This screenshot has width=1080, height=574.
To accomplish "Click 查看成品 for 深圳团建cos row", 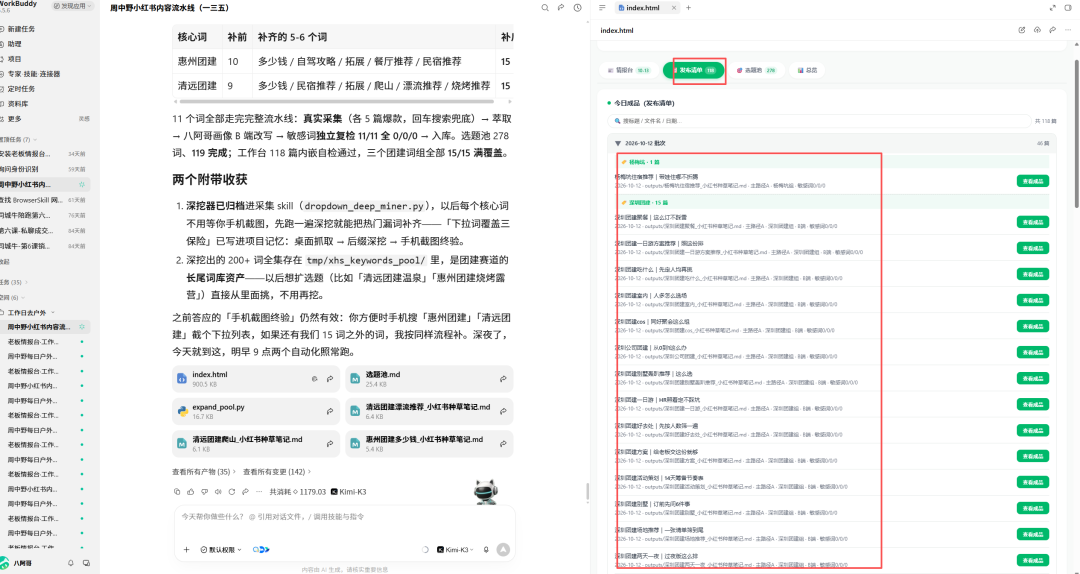I will pos(1032,326).
